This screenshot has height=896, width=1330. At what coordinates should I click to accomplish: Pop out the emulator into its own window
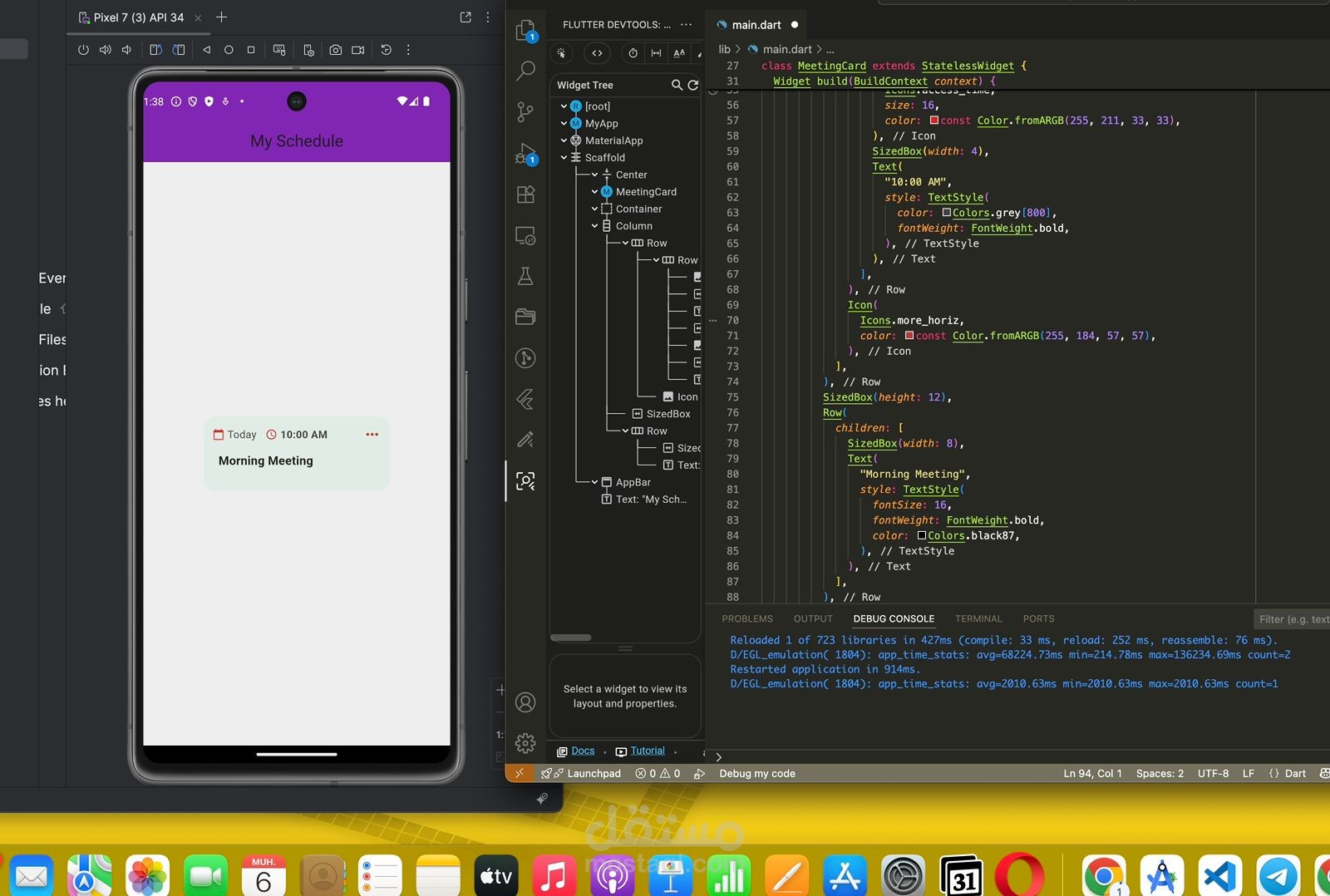pos(465,17)
